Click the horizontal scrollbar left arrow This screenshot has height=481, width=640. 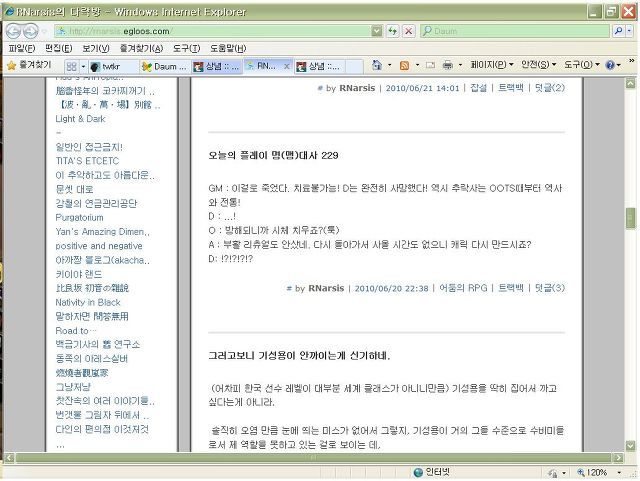[x=9, y=457]
